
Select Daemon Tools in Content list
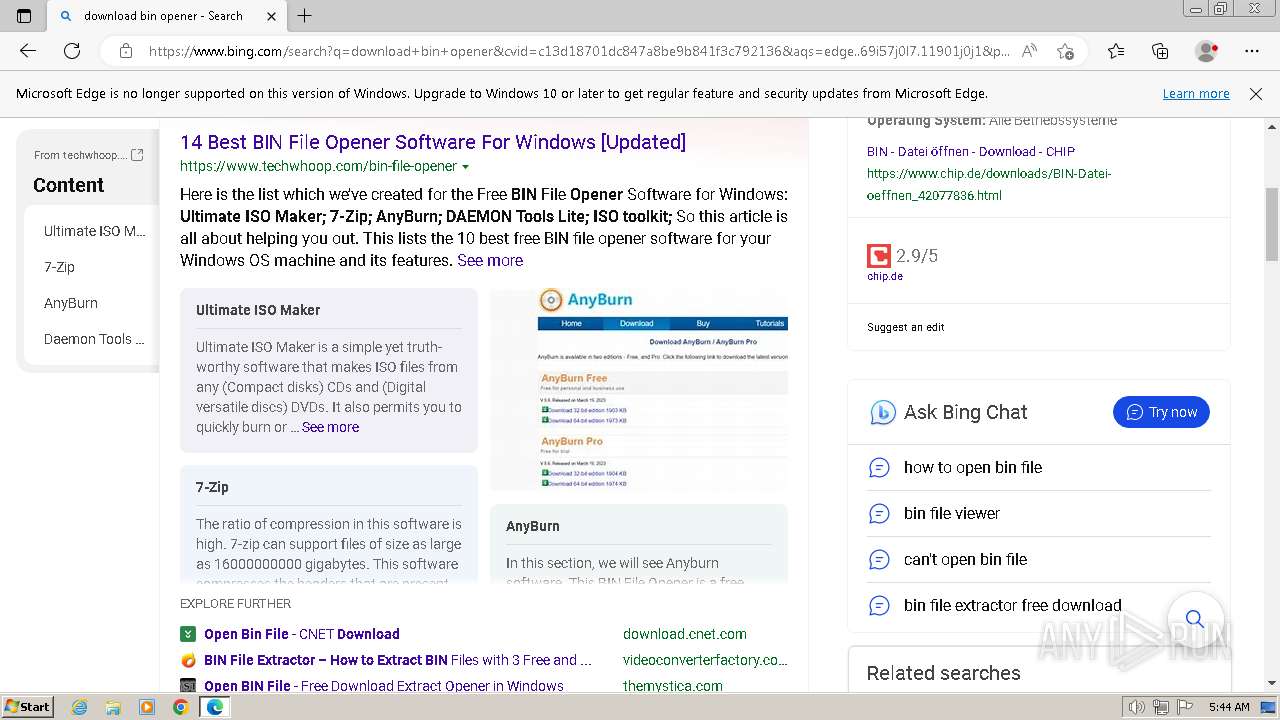click(94, 339)
